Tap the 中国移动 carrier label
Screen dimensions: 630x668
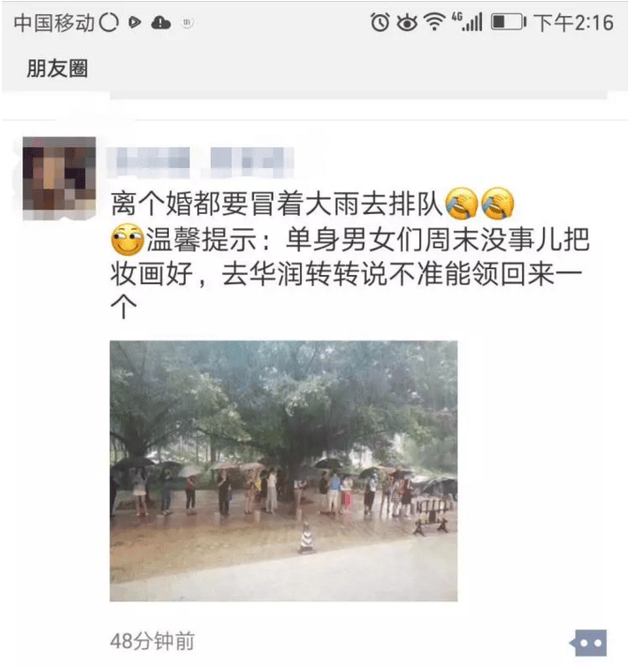[54, 23]
